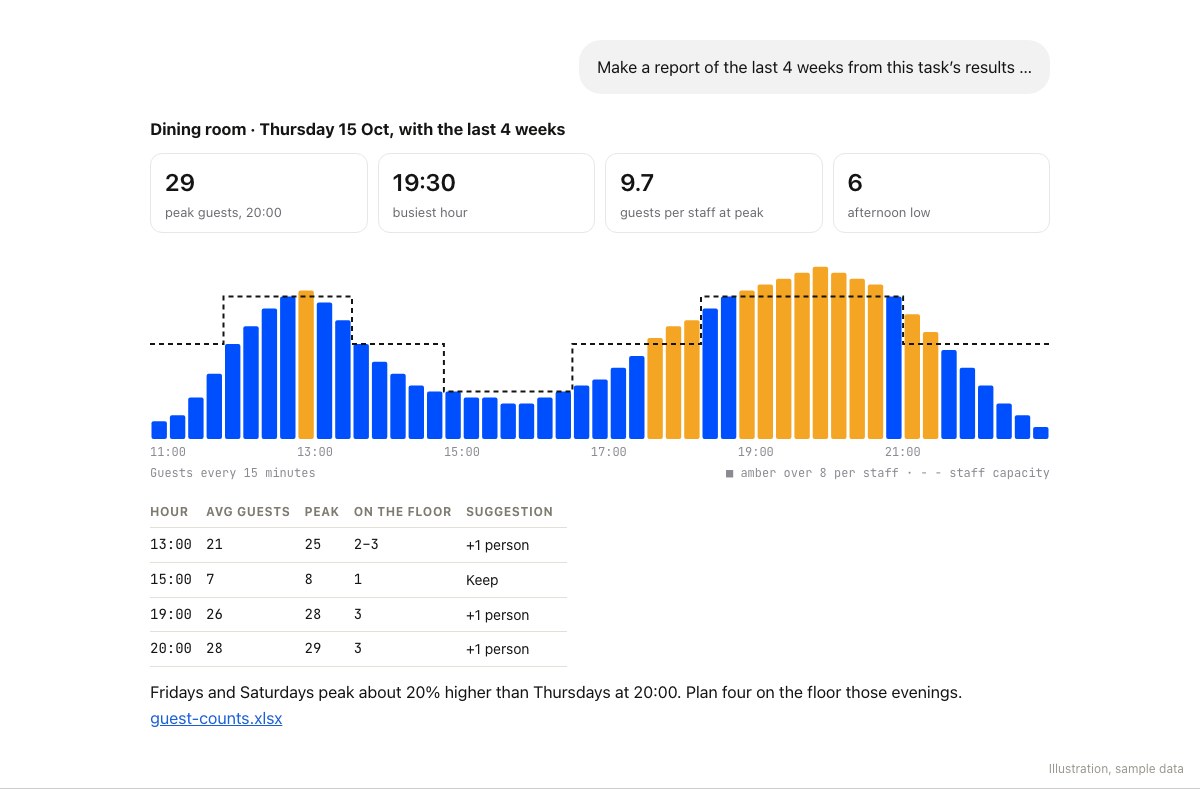Click the 19:00 label on the chart axis
Viewport: 1200px width, 789px height.
click(755, 452)
